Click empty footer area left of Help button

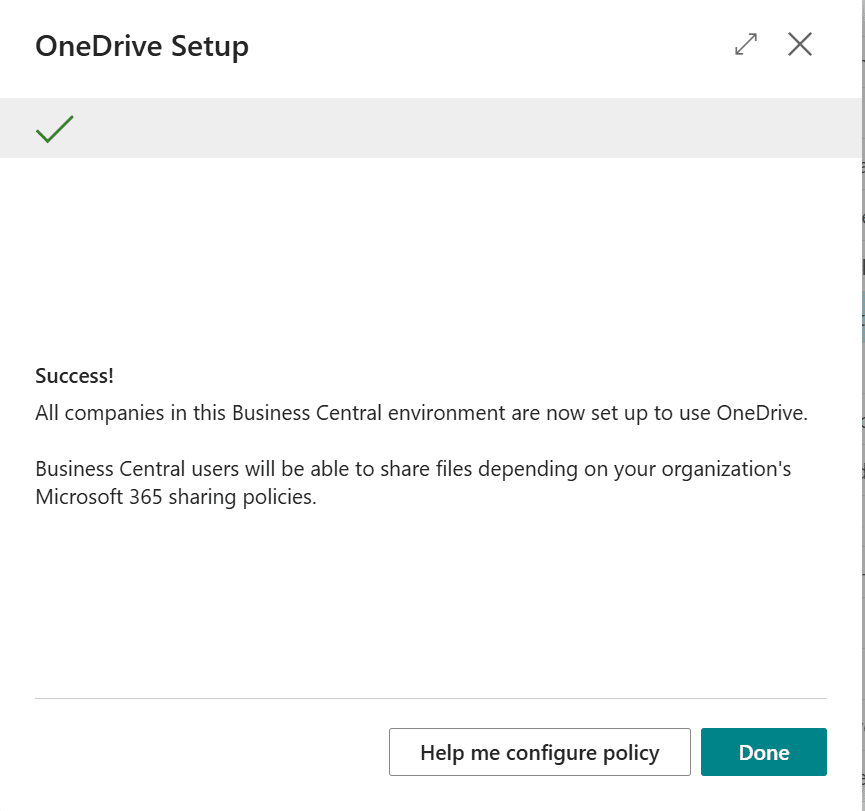(x=200, y=752)
